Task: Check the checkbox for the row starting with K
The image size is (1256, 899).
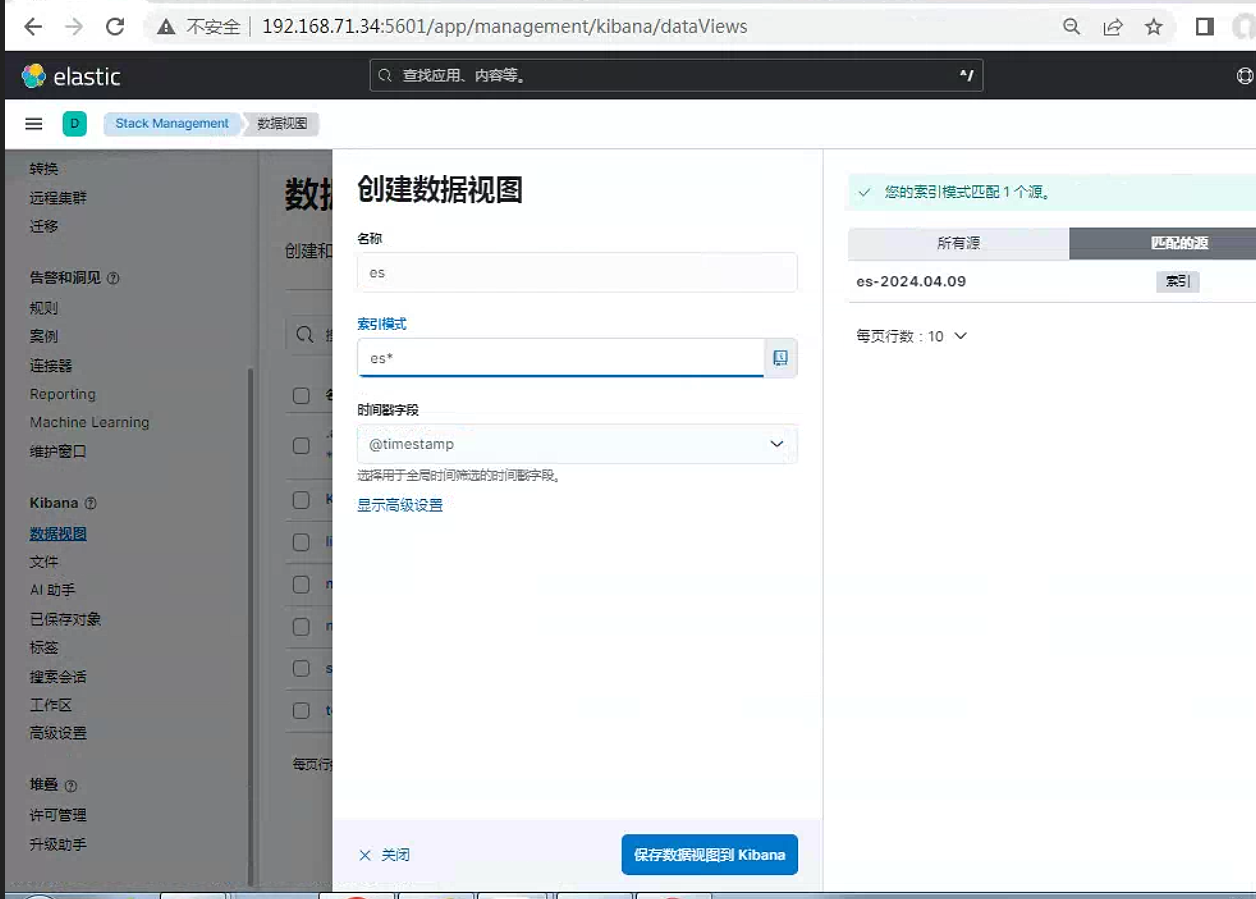Action: (301, 500)
